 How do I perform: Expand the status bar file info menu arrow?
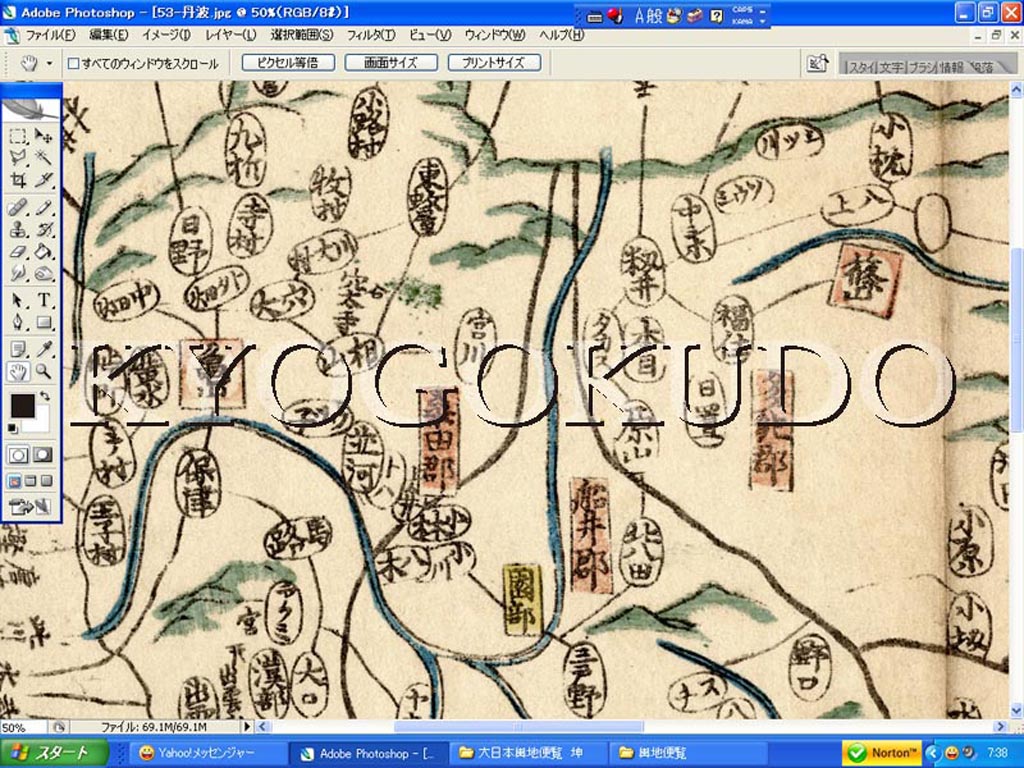(x=247, y=726)
